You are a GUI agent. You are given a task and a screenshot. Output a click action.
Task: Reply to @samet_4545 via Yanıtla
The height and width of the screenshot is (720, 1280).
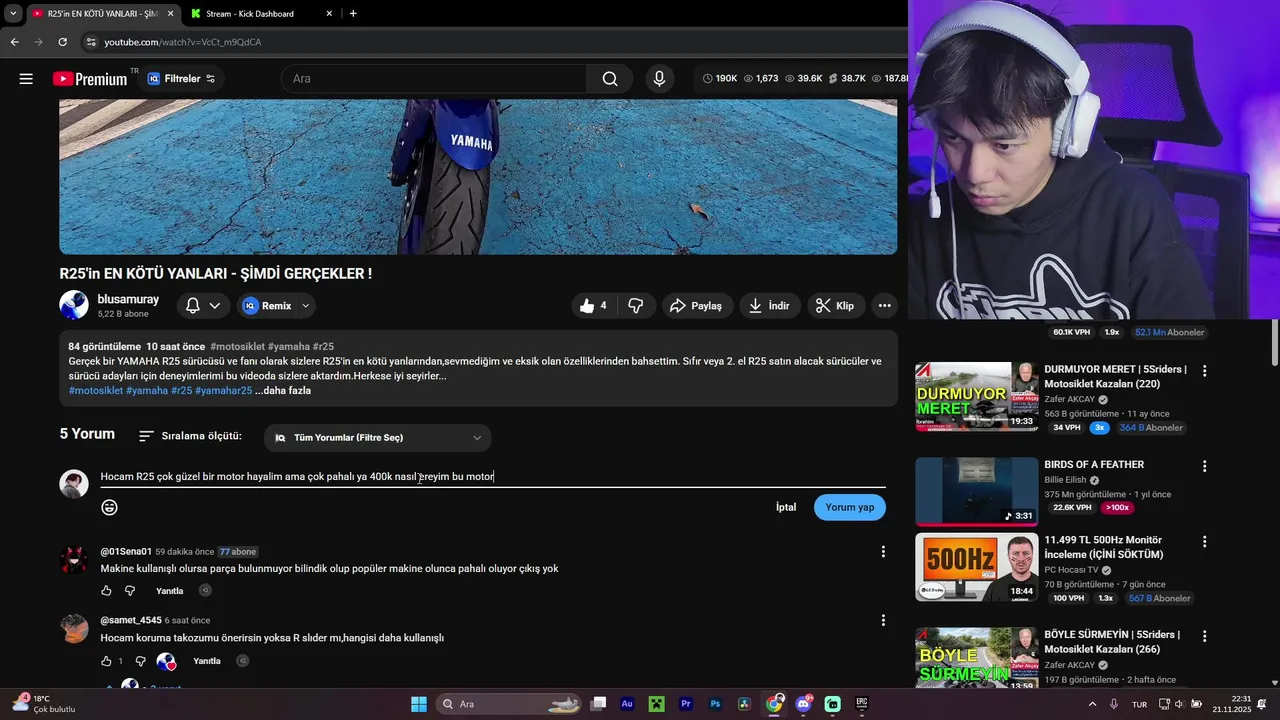tap(207, 661)
